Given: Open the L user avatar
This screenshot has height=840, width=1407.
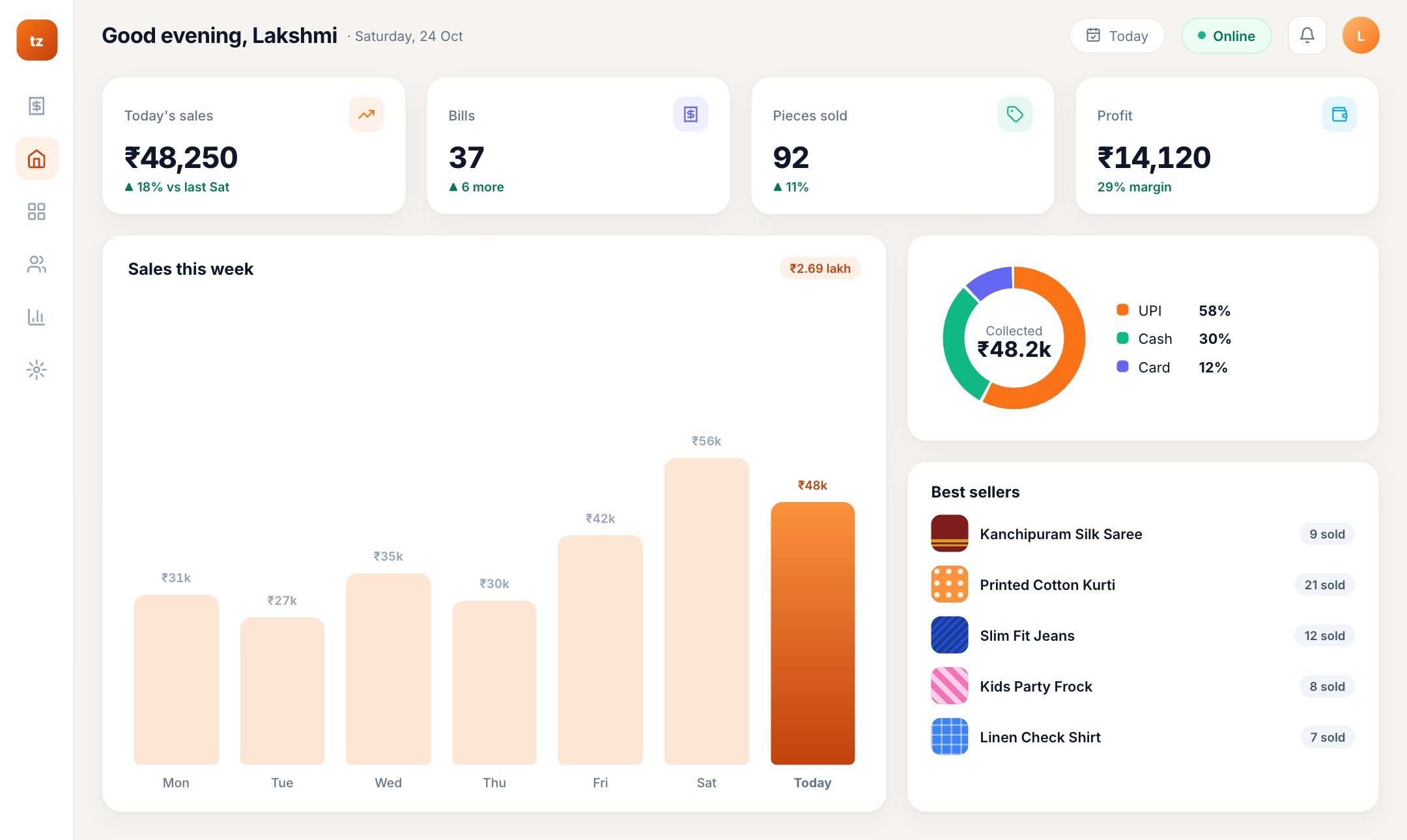Looking at the screenshot, I should [1361, 35].
